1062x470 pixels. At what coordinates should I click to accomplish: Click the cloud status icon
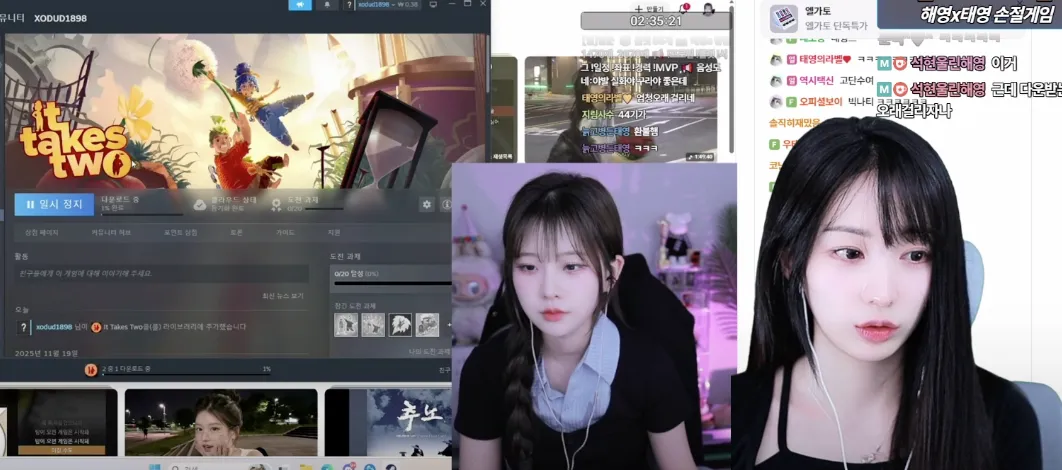pyautogui.click(x=200, y=205)
